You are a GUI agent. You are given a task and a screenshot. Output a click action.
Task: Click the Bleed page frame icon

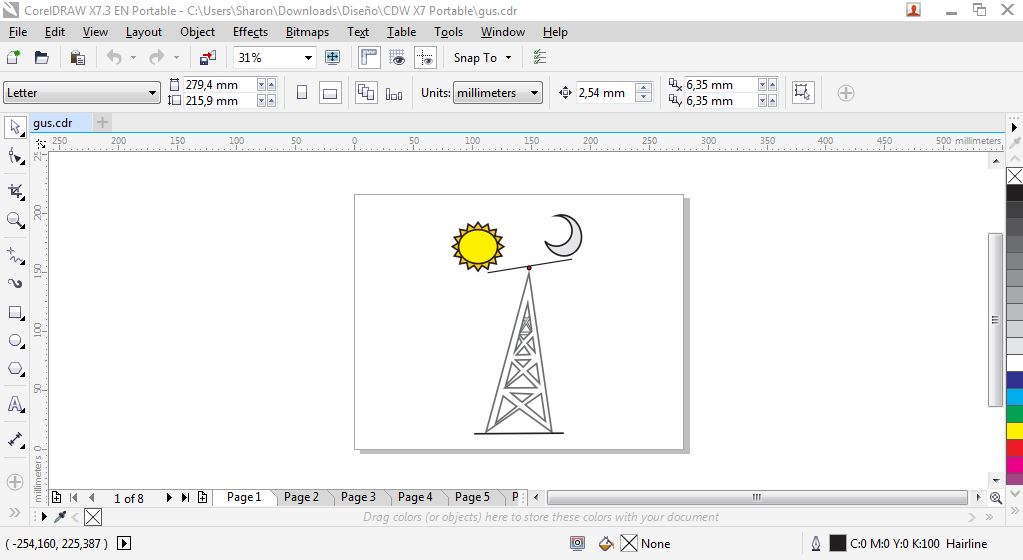(x=802, y=93)
